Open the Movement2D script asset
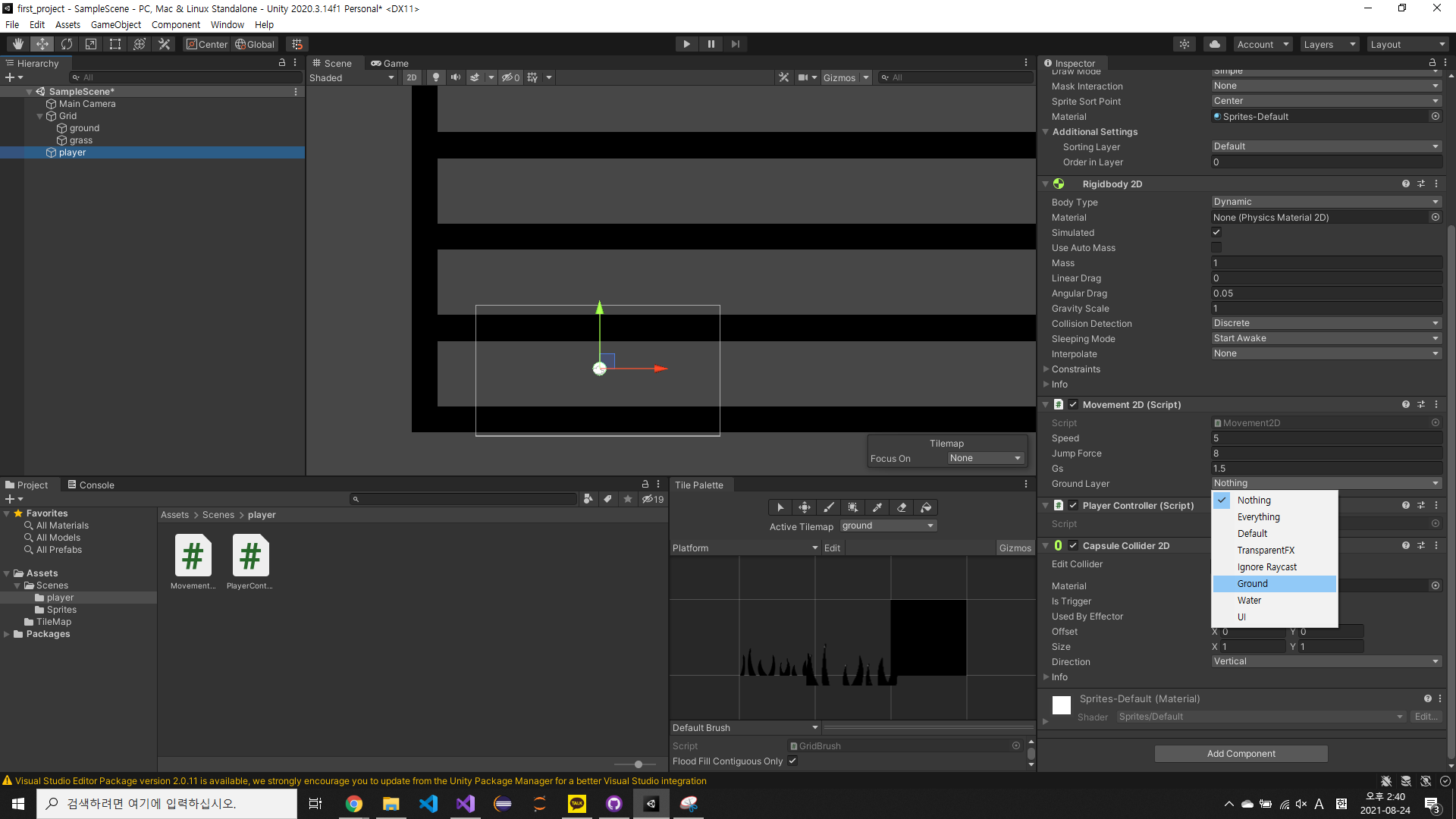 pos(193,562)
